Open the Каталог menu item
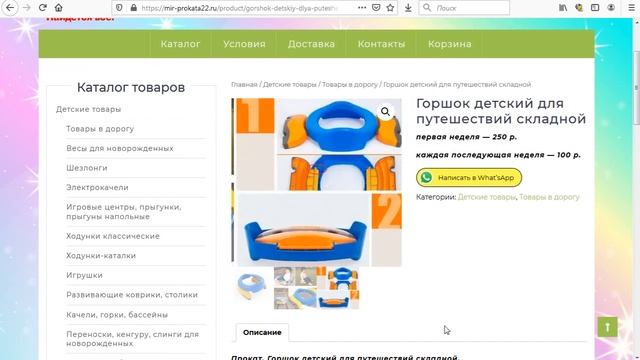This screenshot has width=640, height=360. click(180, 44)
